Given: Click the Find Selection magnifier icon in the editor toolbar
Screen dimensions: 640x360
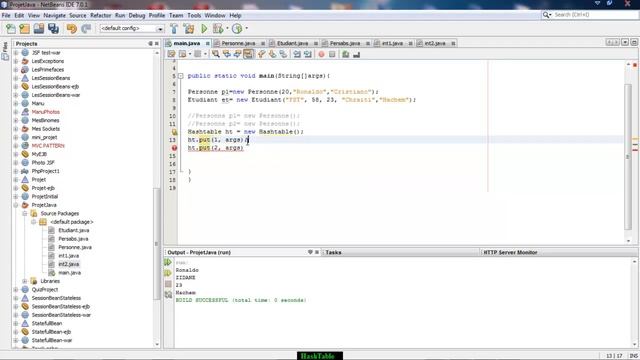Looking at the screenshot, I should 216,54.
